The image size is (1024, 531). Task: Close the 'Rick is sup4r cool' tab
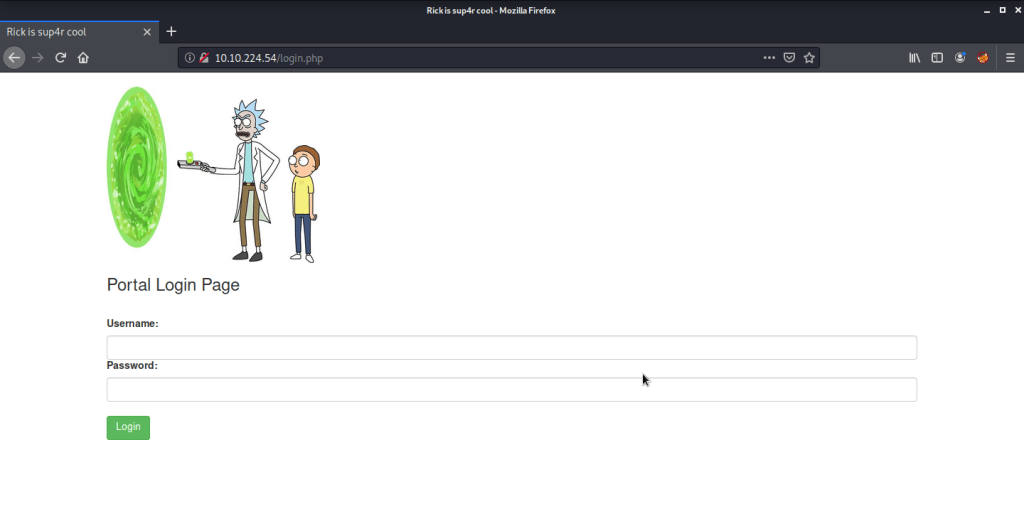[147, 32]
